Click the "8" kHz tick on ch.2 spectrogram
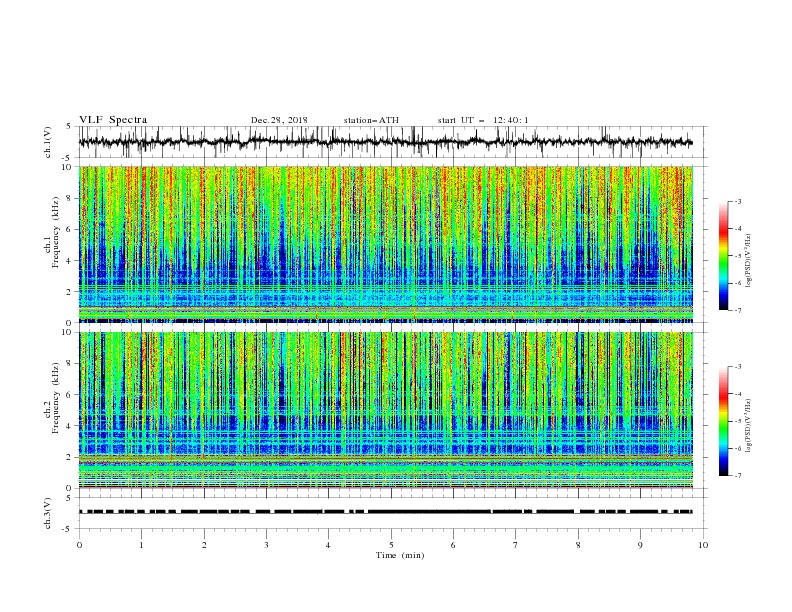 coord(70,364)
